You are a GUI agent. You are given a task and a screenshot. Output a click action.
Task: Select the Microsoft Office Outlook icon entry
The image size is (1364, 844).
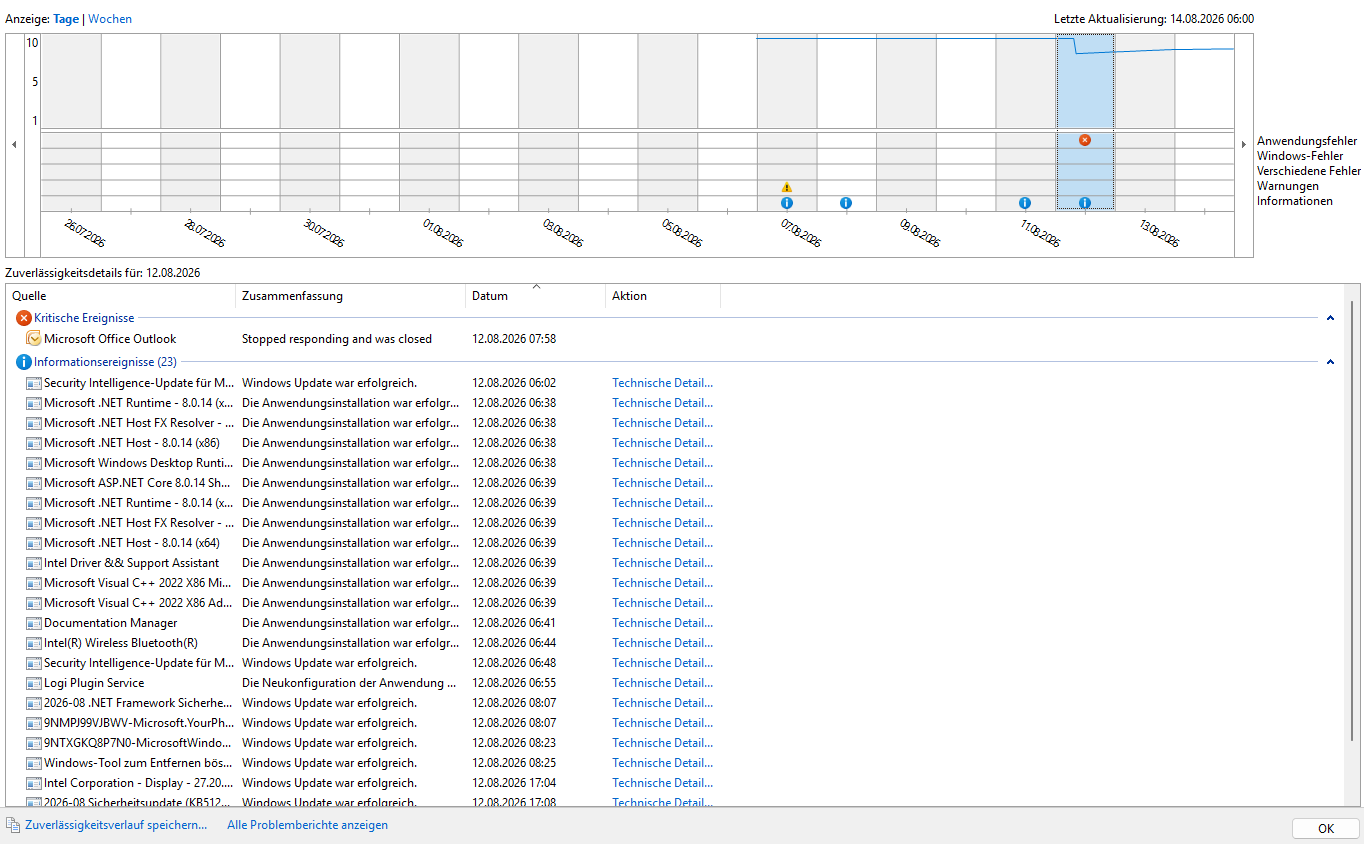(33, 339)
